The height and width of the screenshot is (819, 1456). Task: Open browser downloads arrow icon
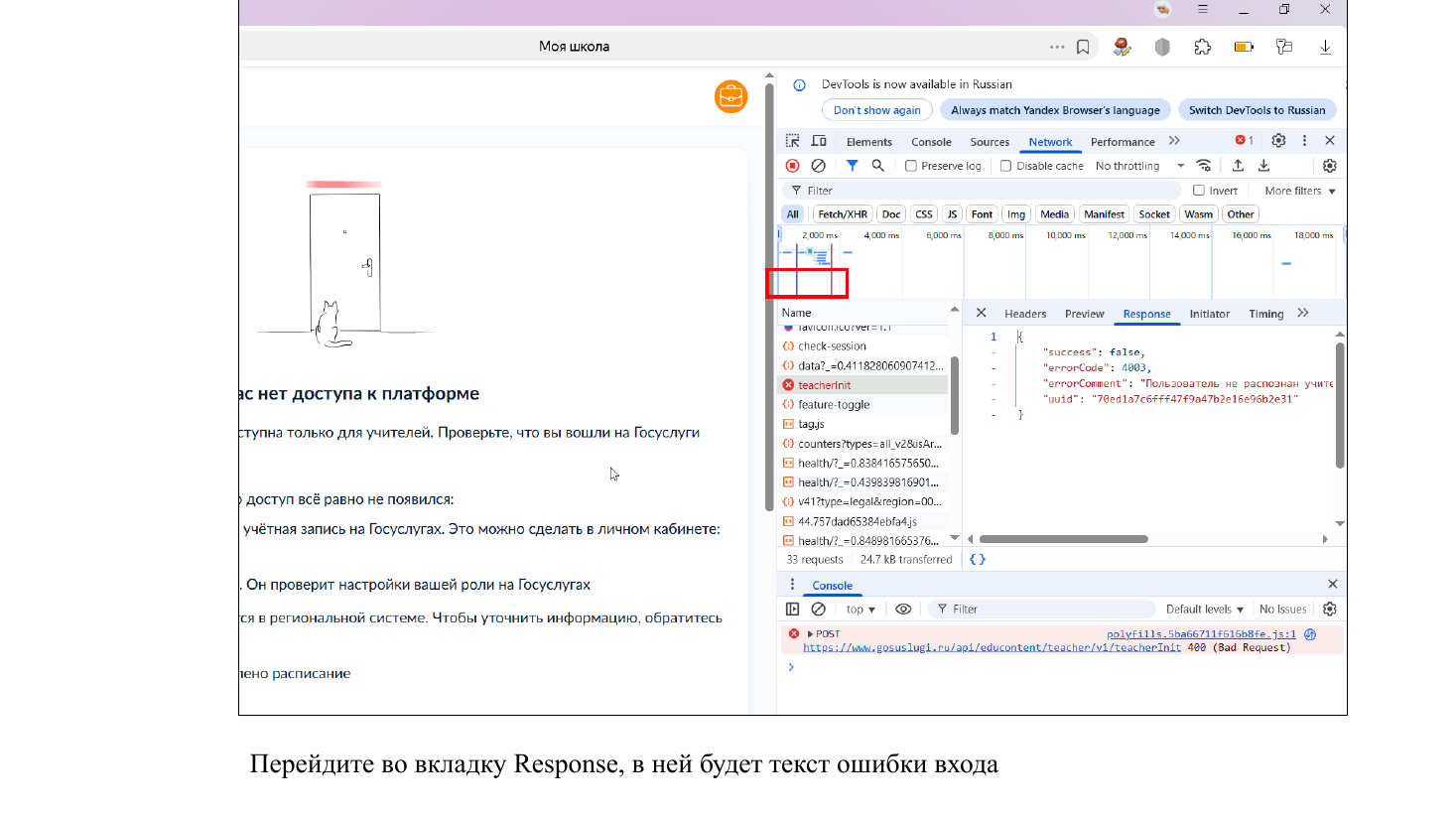coord(1325,47)
